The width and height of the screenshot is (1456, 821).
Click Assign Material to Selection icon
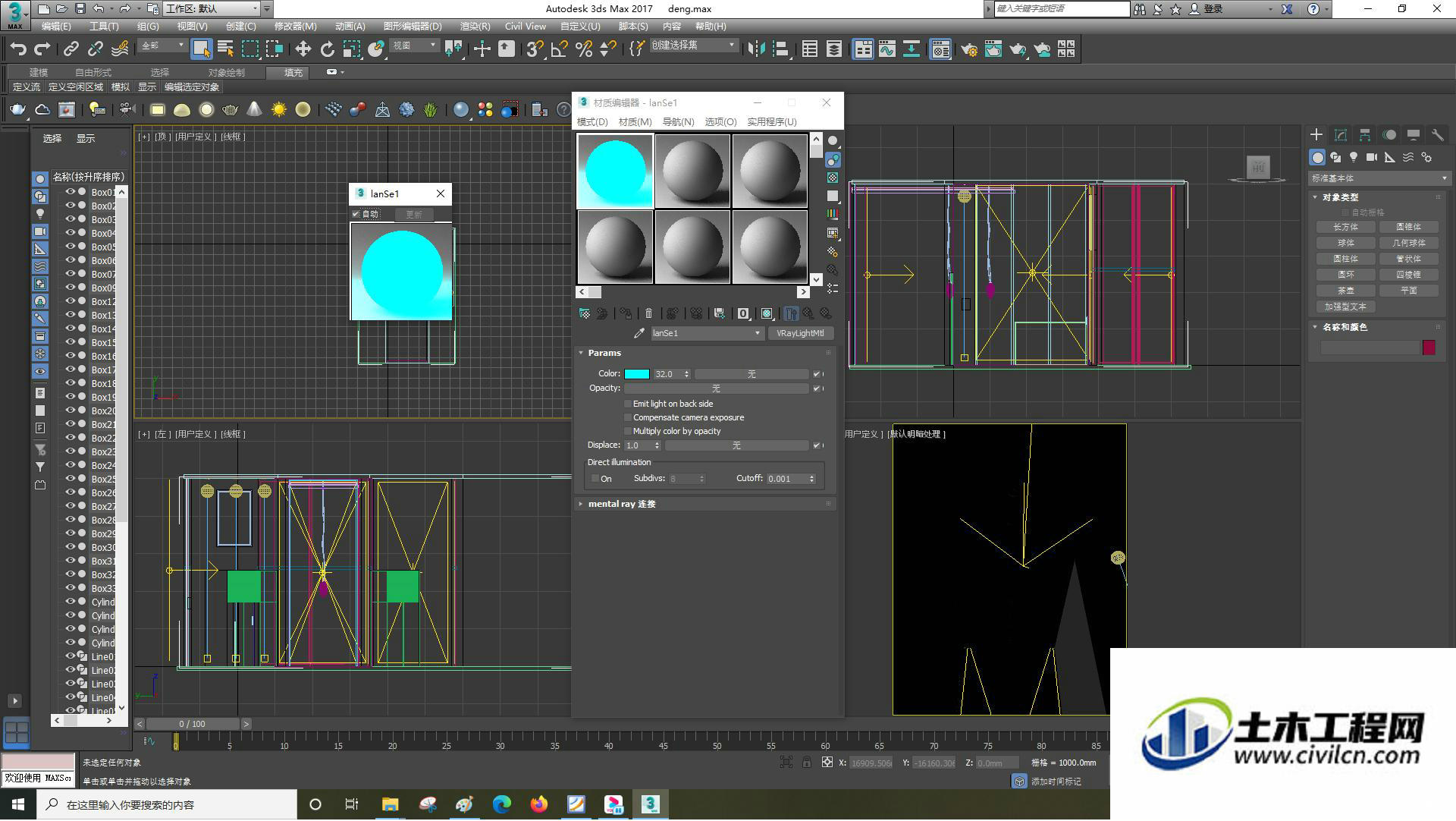click(x=625, y=313)
